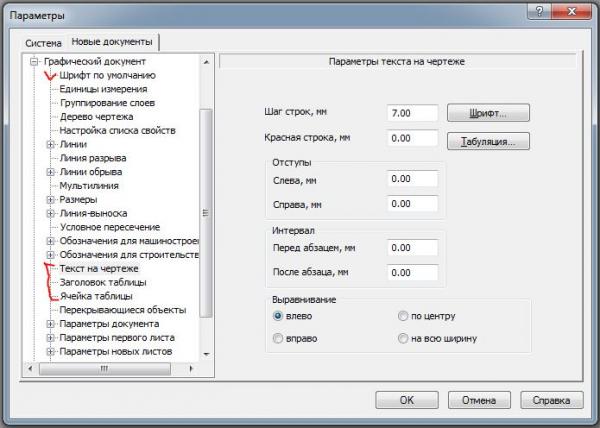Click the tree's vertical scrollbar down arrow

pyautogui.click(x=206, y=354)
